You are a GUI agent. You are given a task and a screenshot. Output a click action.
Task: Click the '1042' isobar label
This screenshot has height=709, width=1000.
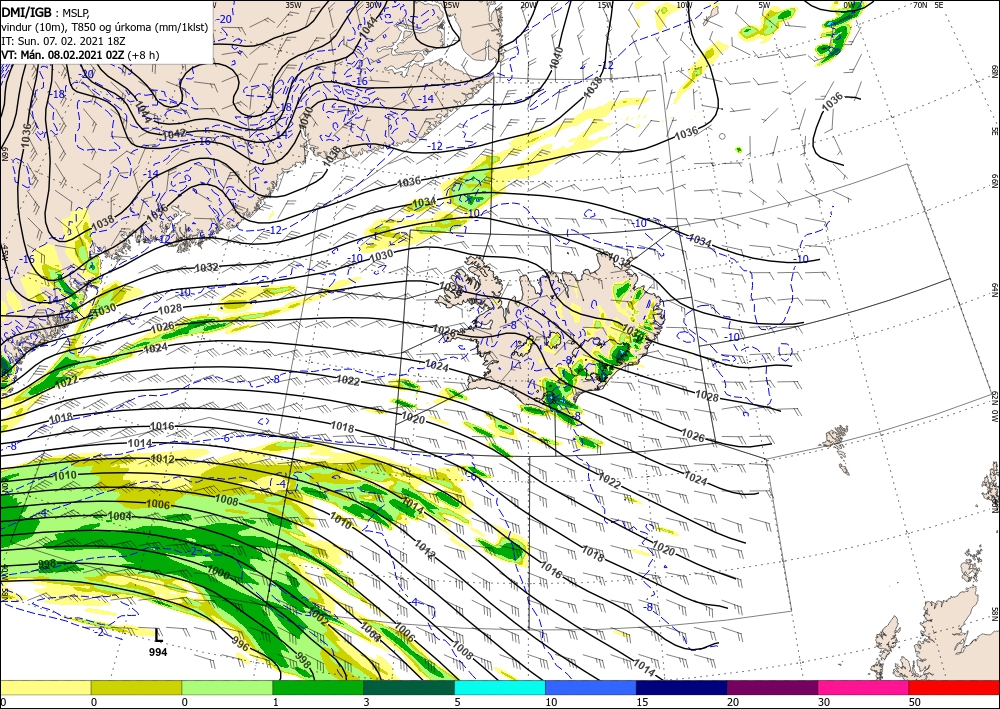click(x=174, y=133)
